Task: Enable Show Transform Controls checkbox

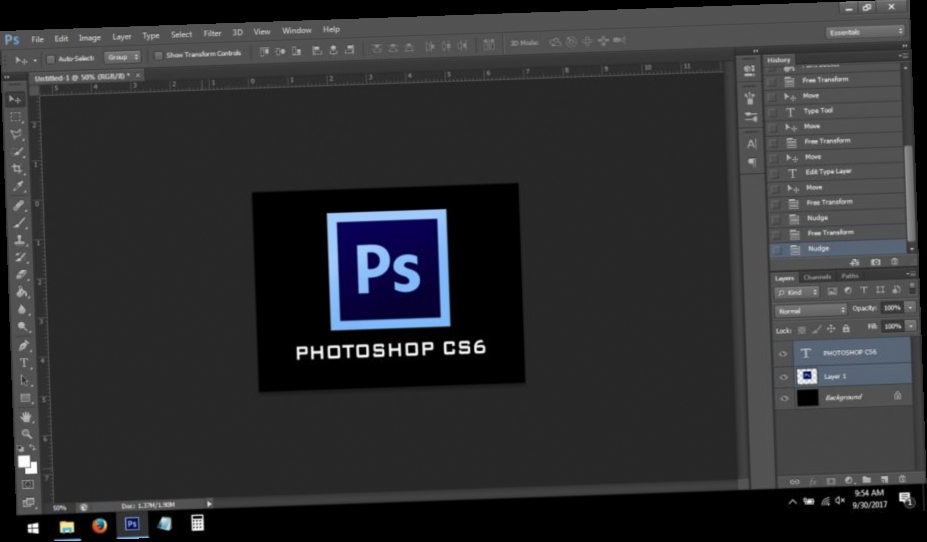Action: (158, 56)
